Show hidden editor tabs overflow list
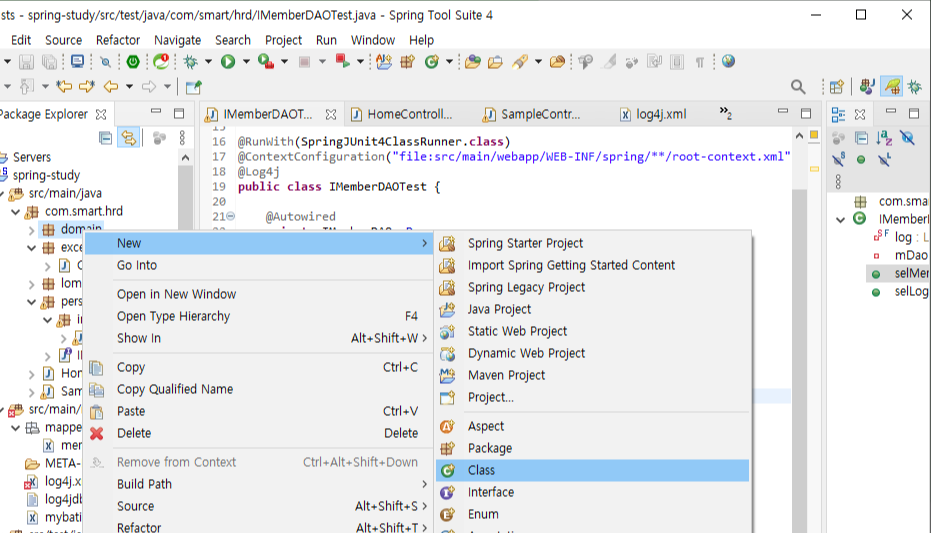931x533 pixels. (726, 113)
